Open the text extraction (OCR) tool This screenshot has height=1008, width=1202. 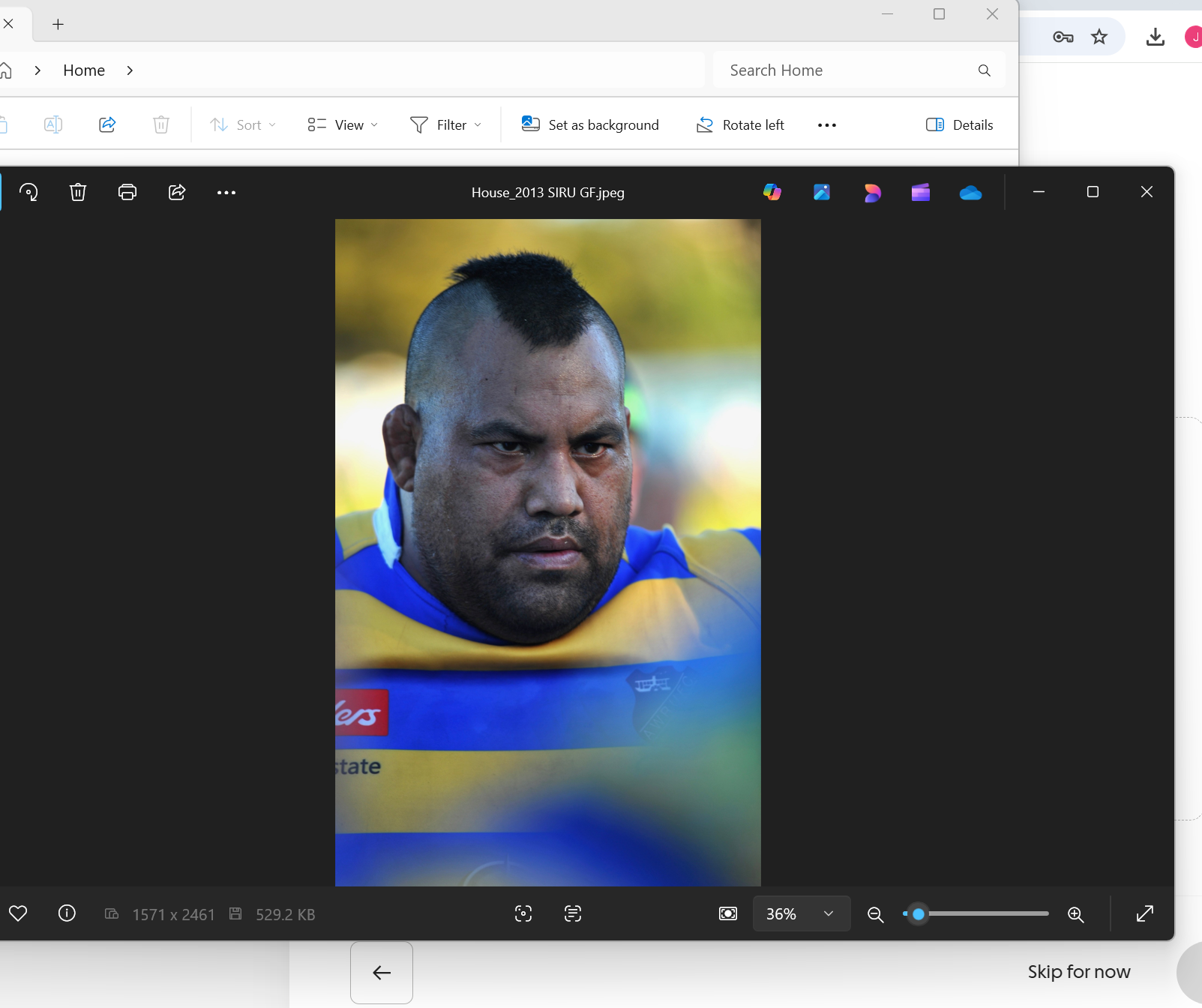(x=573, y=913)
